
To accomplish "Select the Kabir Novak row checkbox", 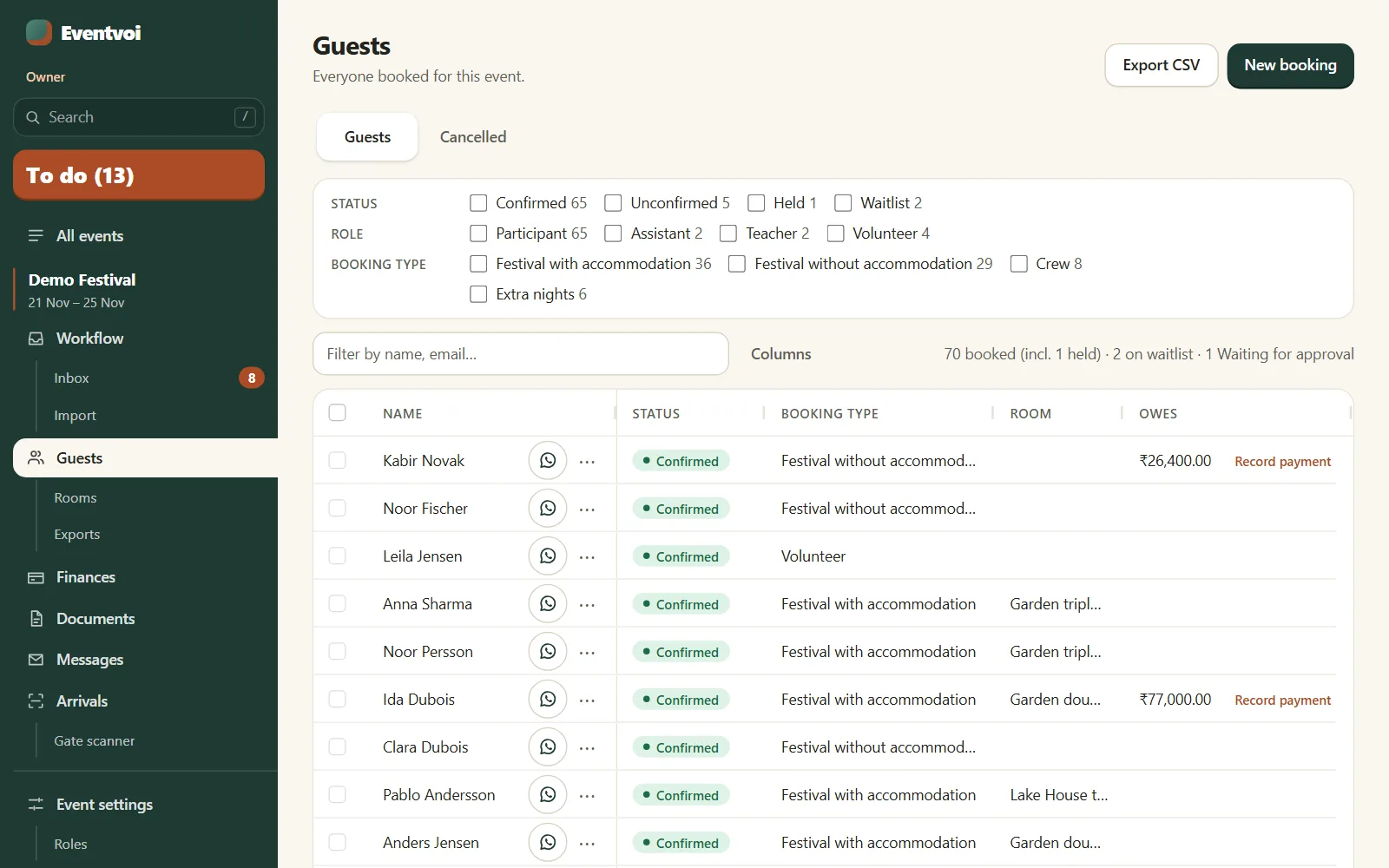I will [x=338, y=461].
